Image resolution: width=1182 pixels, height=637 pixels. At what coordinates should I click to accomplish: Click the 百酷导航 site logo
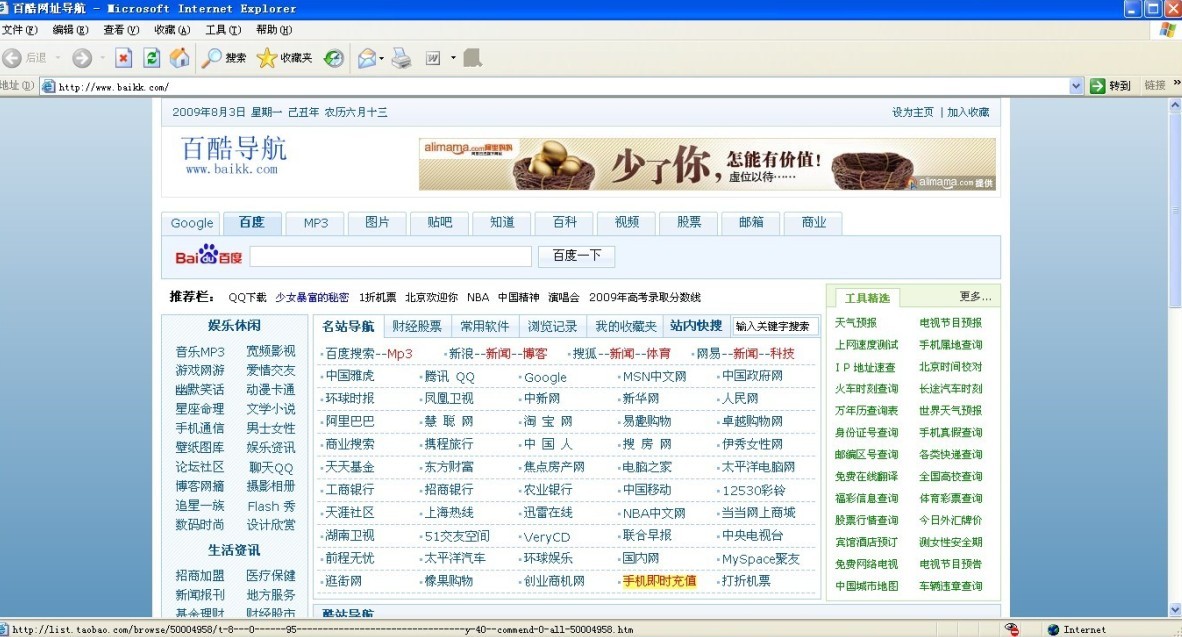coord(234,155)
